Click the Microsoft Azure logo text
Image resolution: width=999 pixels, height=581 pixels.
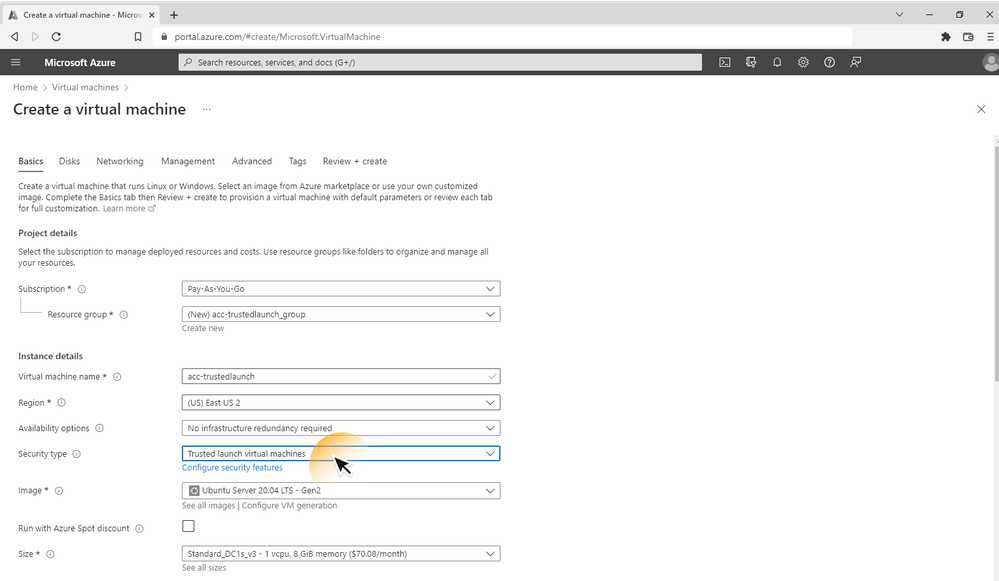80,62
